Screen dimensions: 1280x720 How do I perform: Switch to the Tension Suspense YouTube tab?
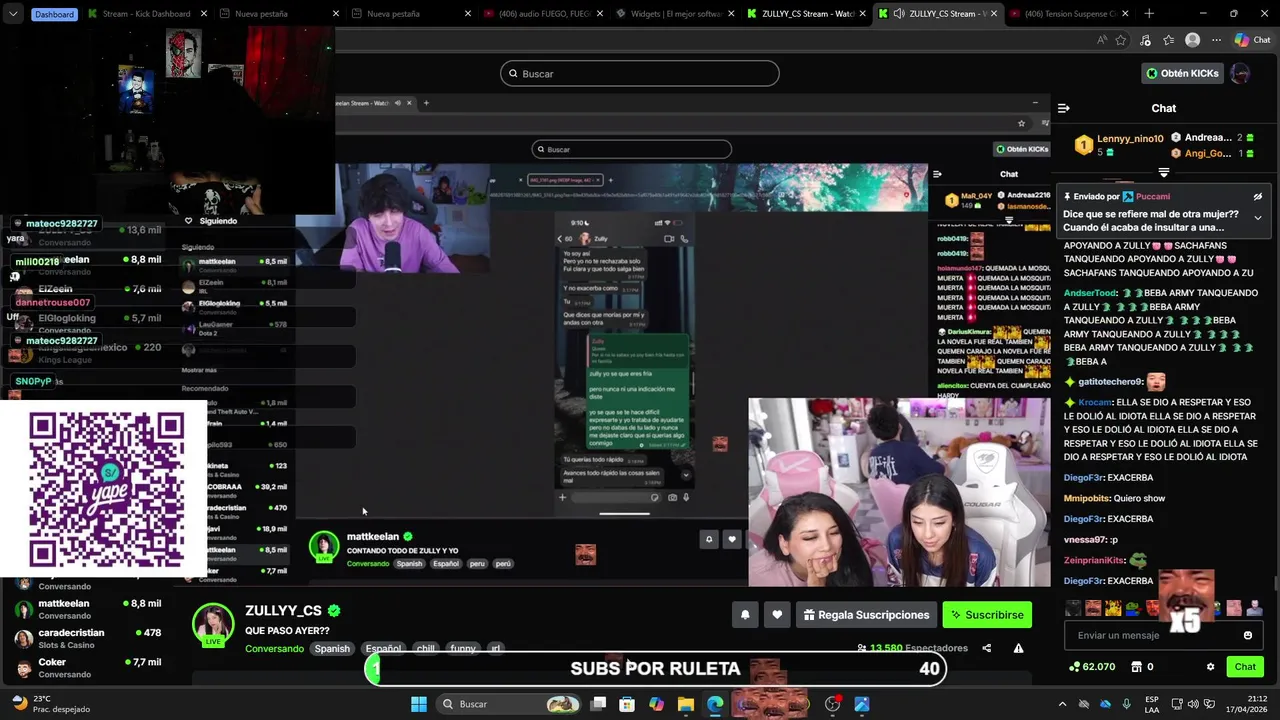pyautogui.click(x=1069, y=14)
